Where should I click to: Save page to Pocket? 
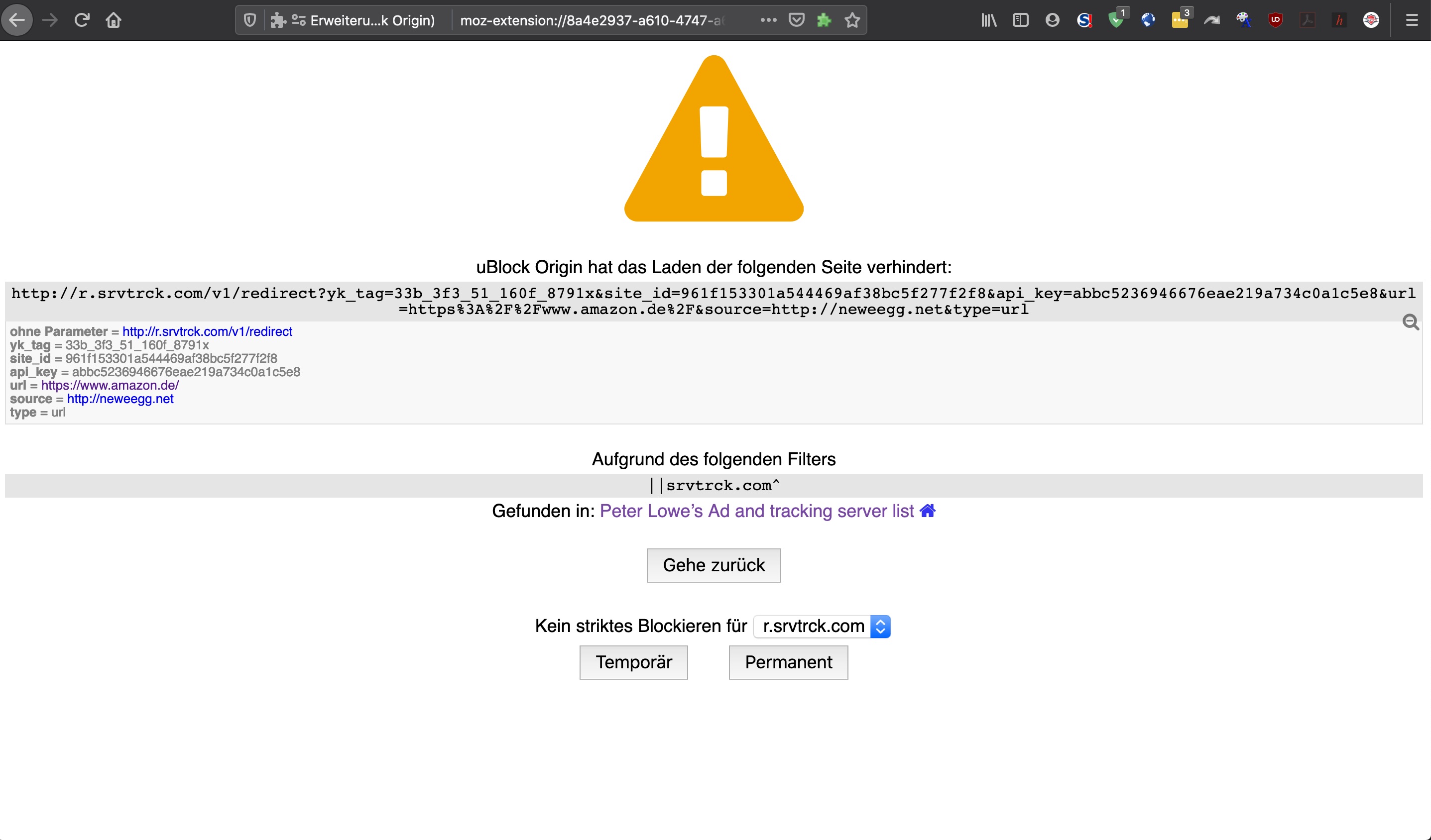797,20
